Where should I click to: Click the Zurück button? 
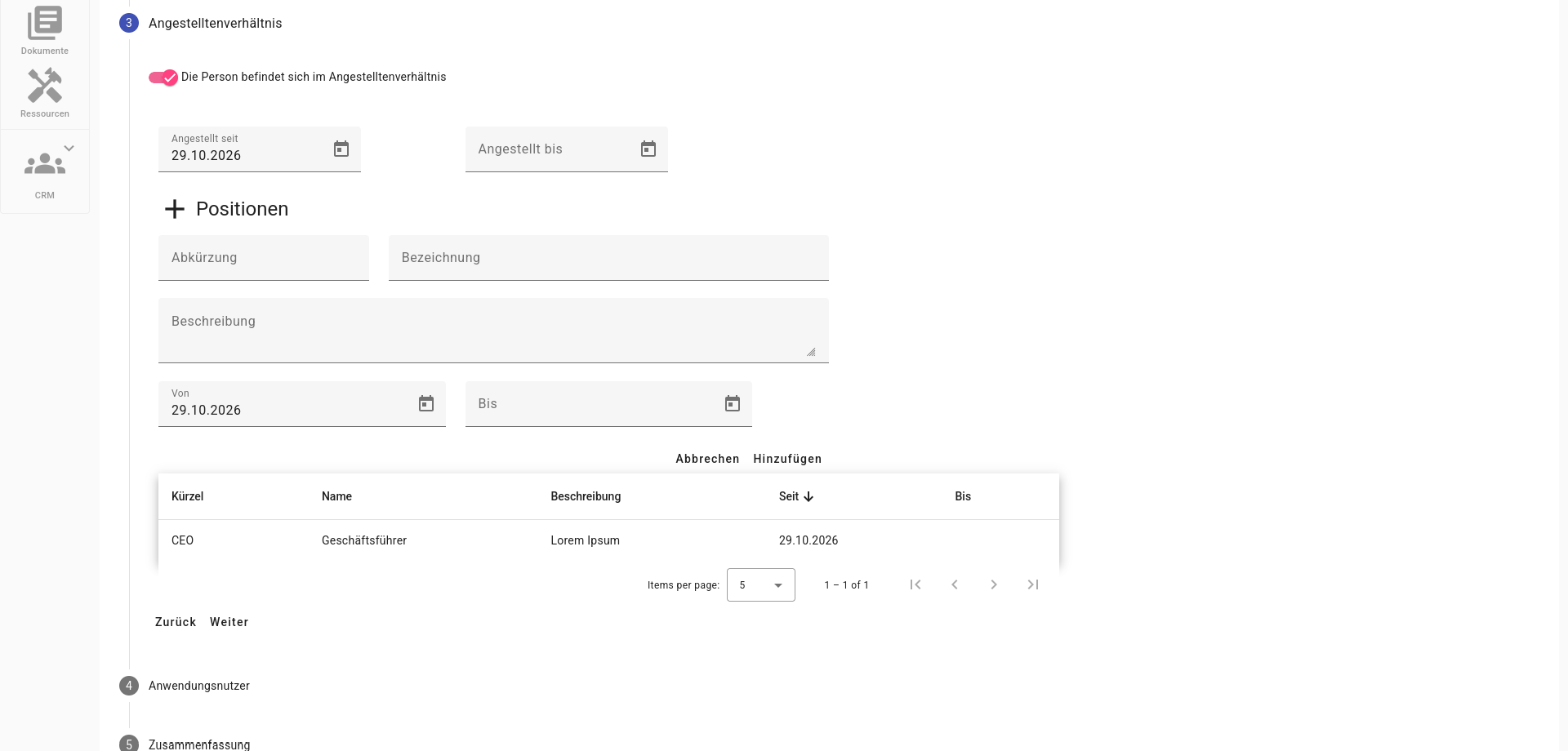tap(176, 622)
